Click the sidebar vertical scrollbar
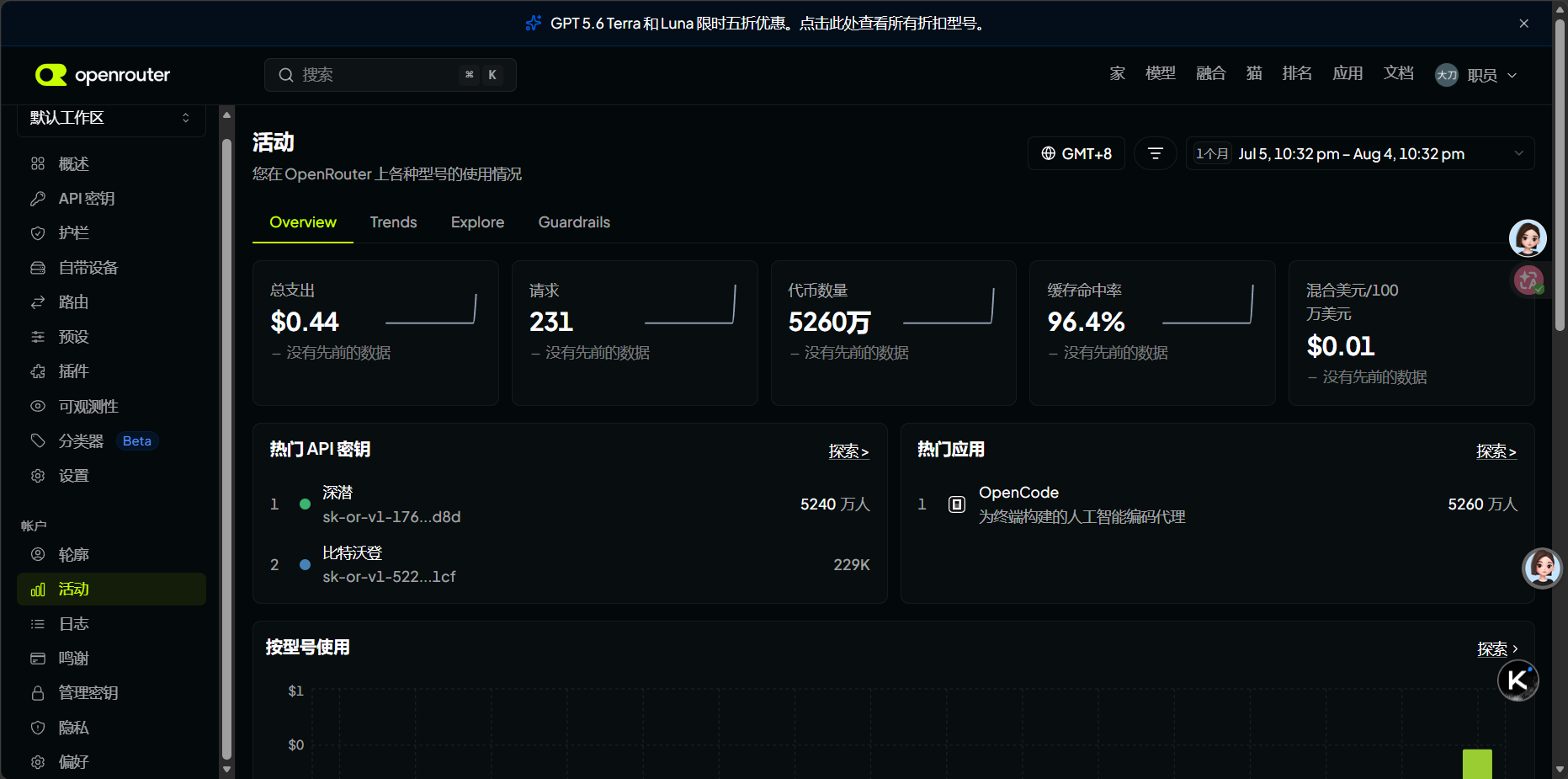This screenshot has width=1568, height=779. [x=226, y=451]
